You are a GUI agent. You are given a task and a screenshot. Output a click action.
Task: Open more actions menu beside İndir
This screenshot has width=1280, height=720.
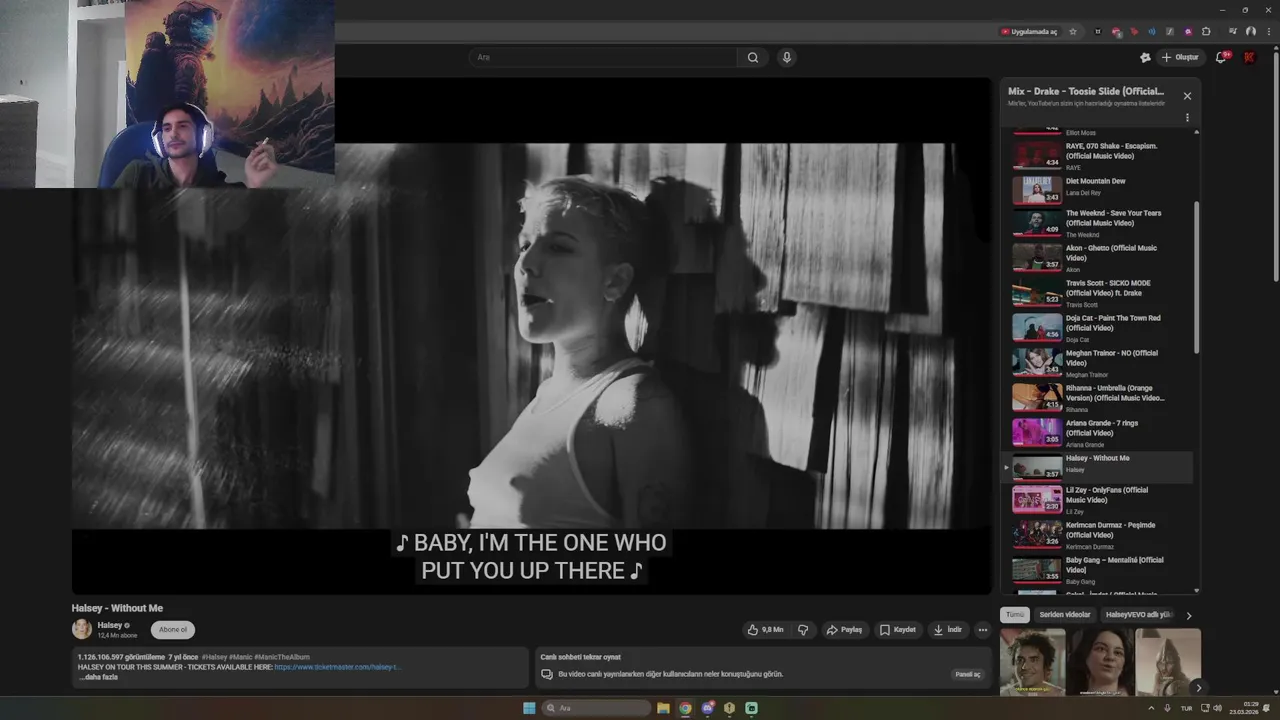(983, 630)
